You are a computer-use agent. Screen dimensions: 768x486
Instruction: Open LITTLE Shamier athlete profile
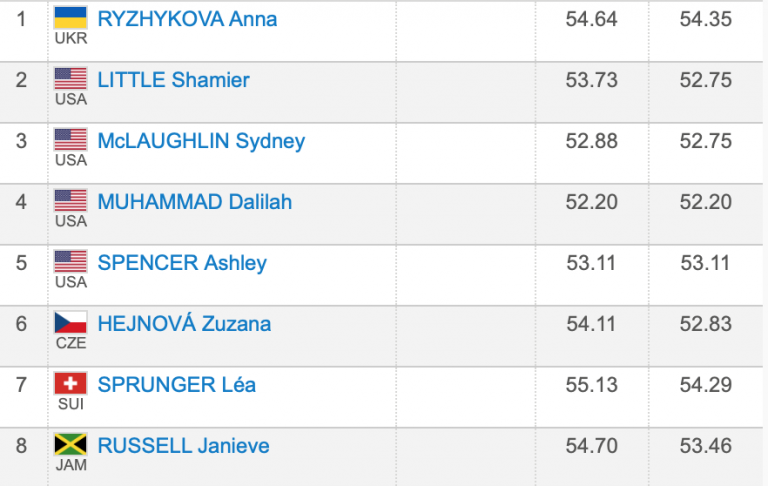173,80
